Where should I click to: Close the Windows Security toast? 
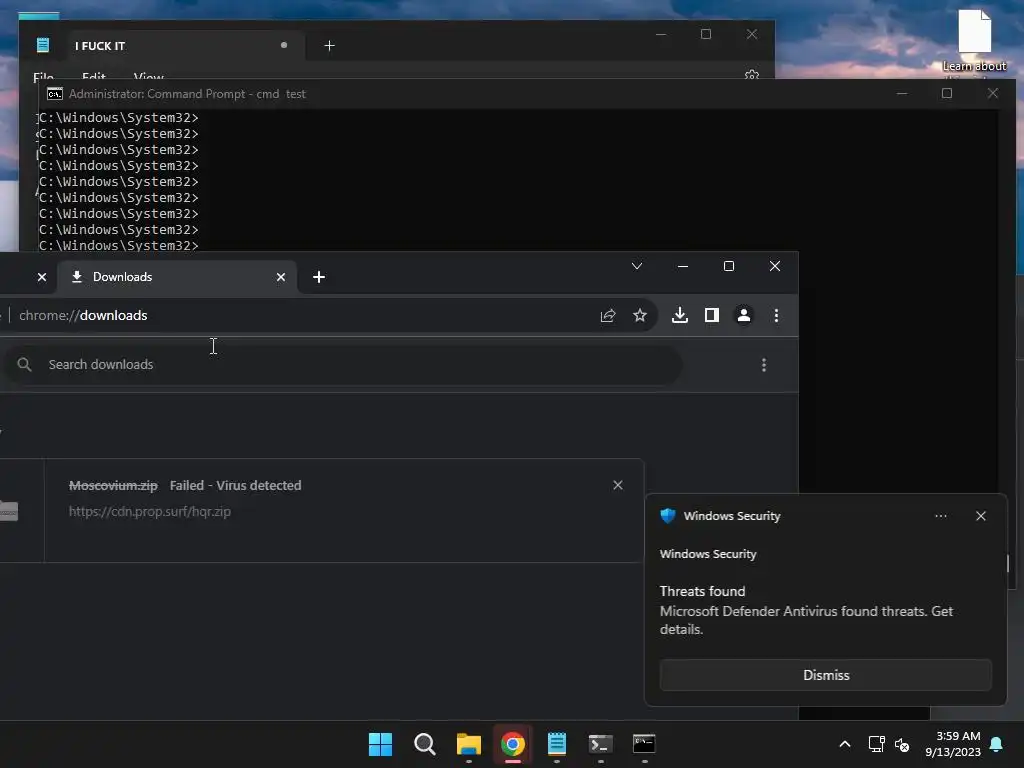tap(981, 516)
